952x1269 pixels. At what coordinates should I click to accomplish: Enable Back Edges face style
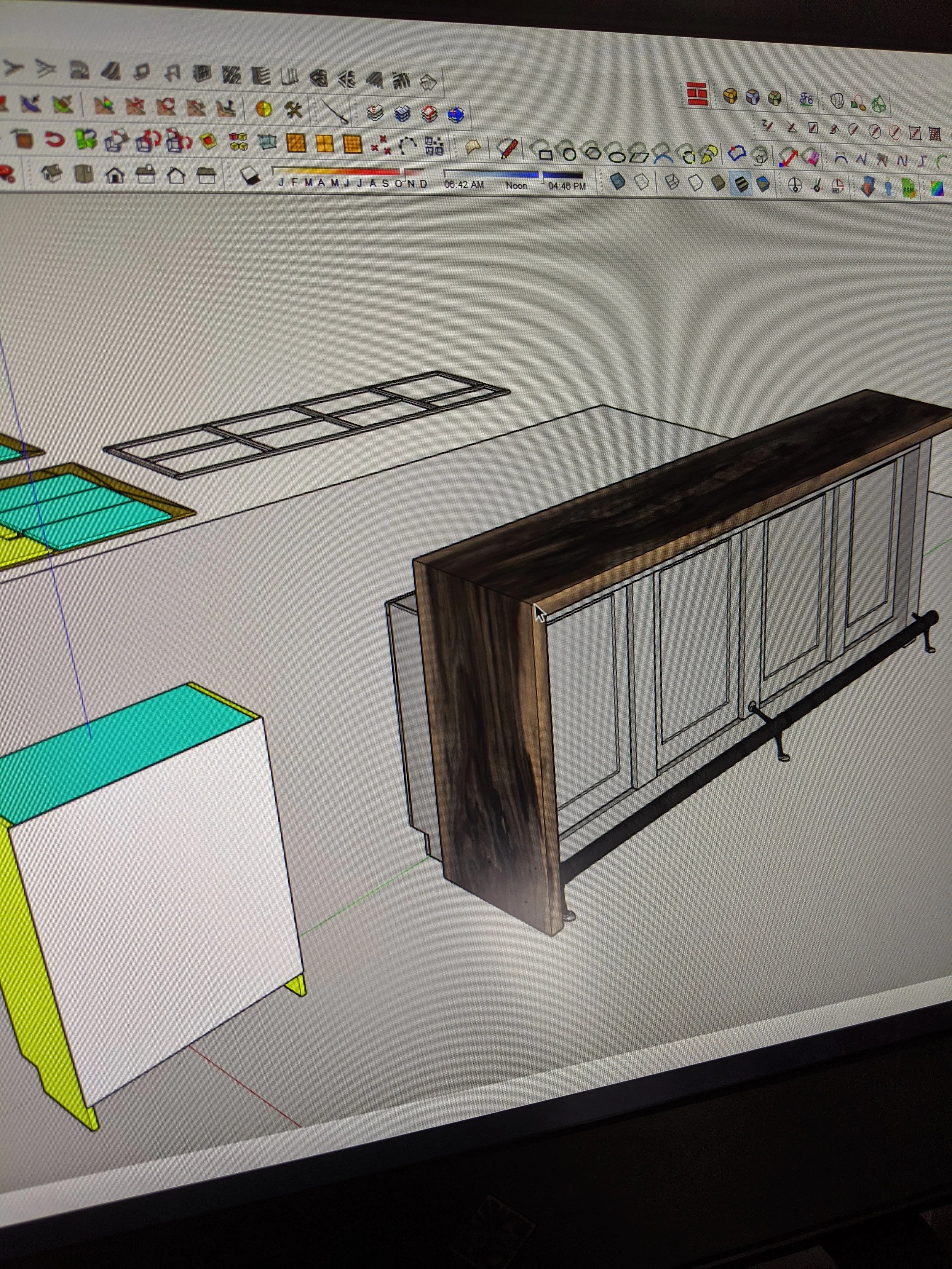pyautogui.click(x=642, y=182)
